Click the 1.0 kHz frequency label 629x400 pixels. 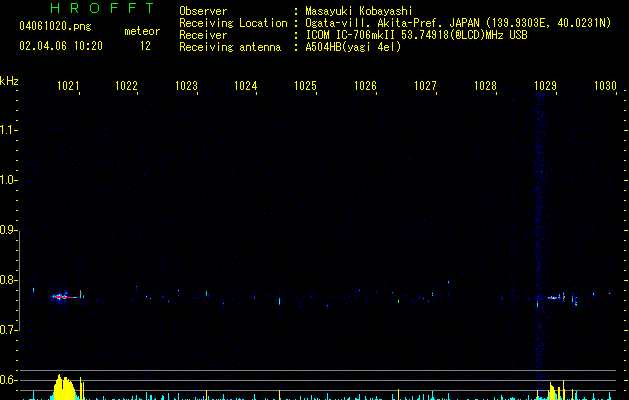pos(8,180)
